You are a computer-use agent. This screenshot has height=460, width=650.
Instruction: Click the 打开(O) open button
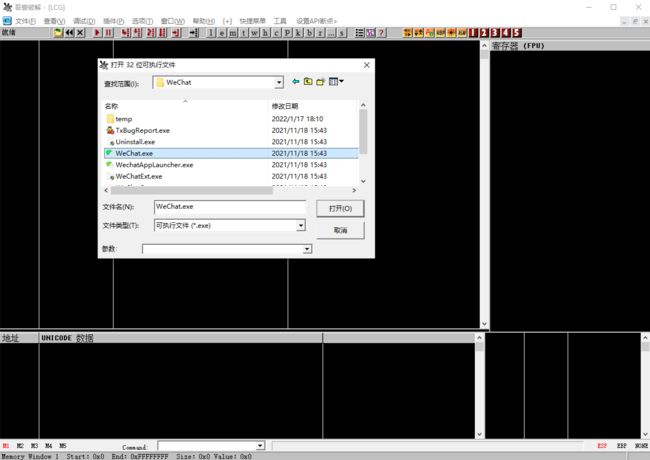tap(340, 208)
